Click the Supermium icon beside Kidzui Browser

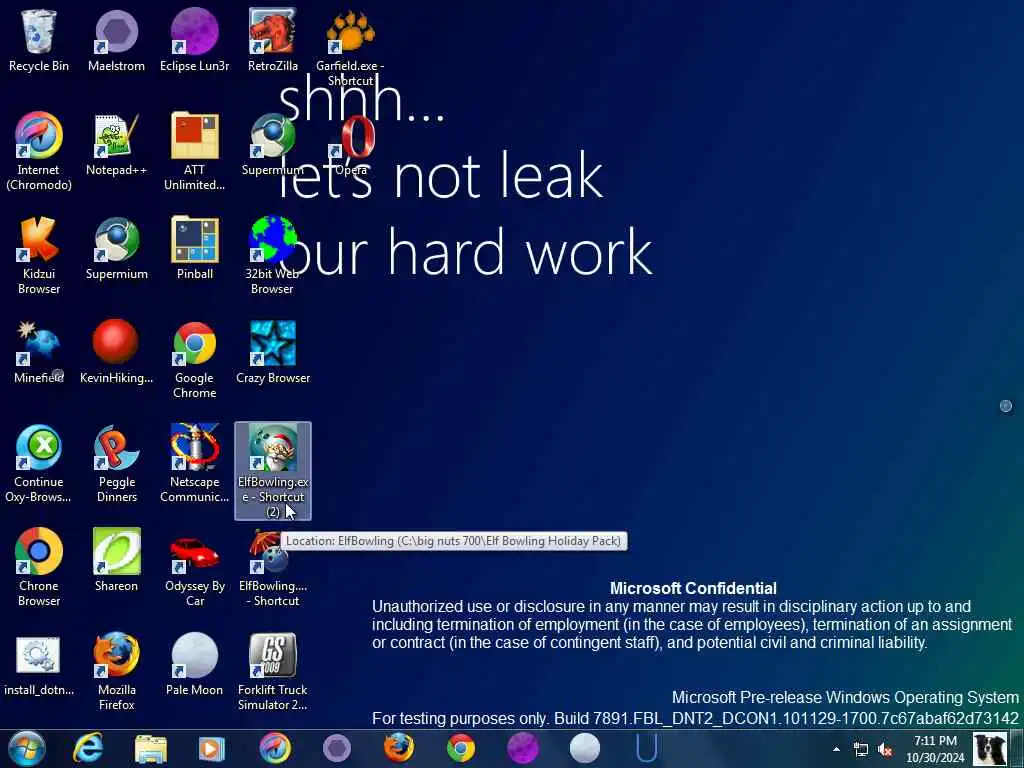[x=116, y=239]
